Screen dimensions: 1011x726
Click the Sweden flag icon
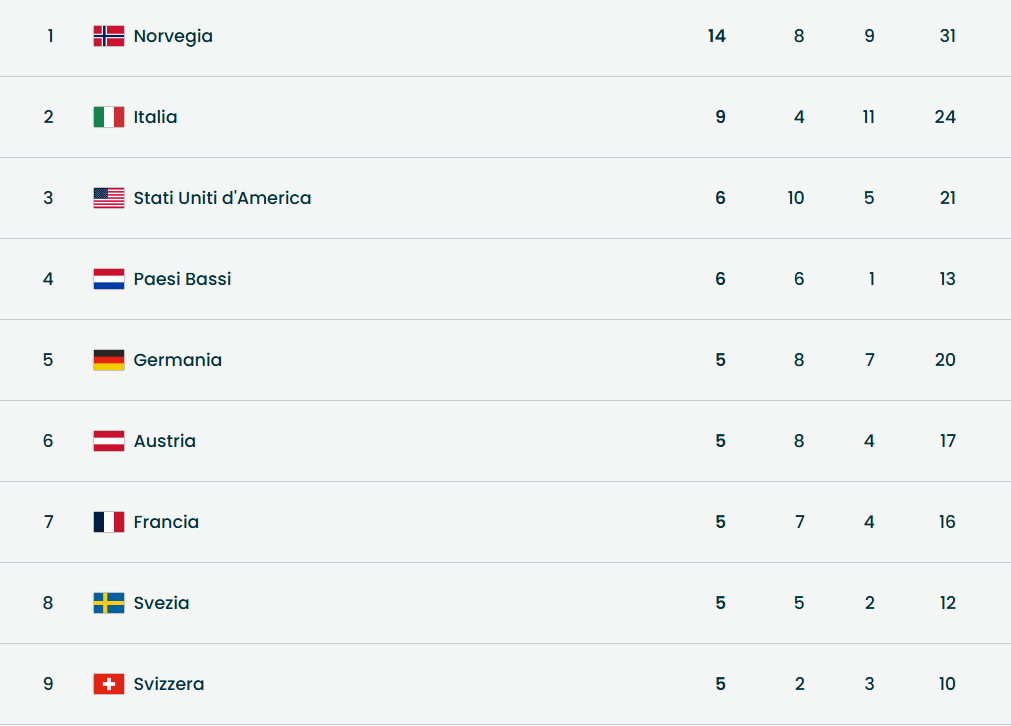coord(109,603)
